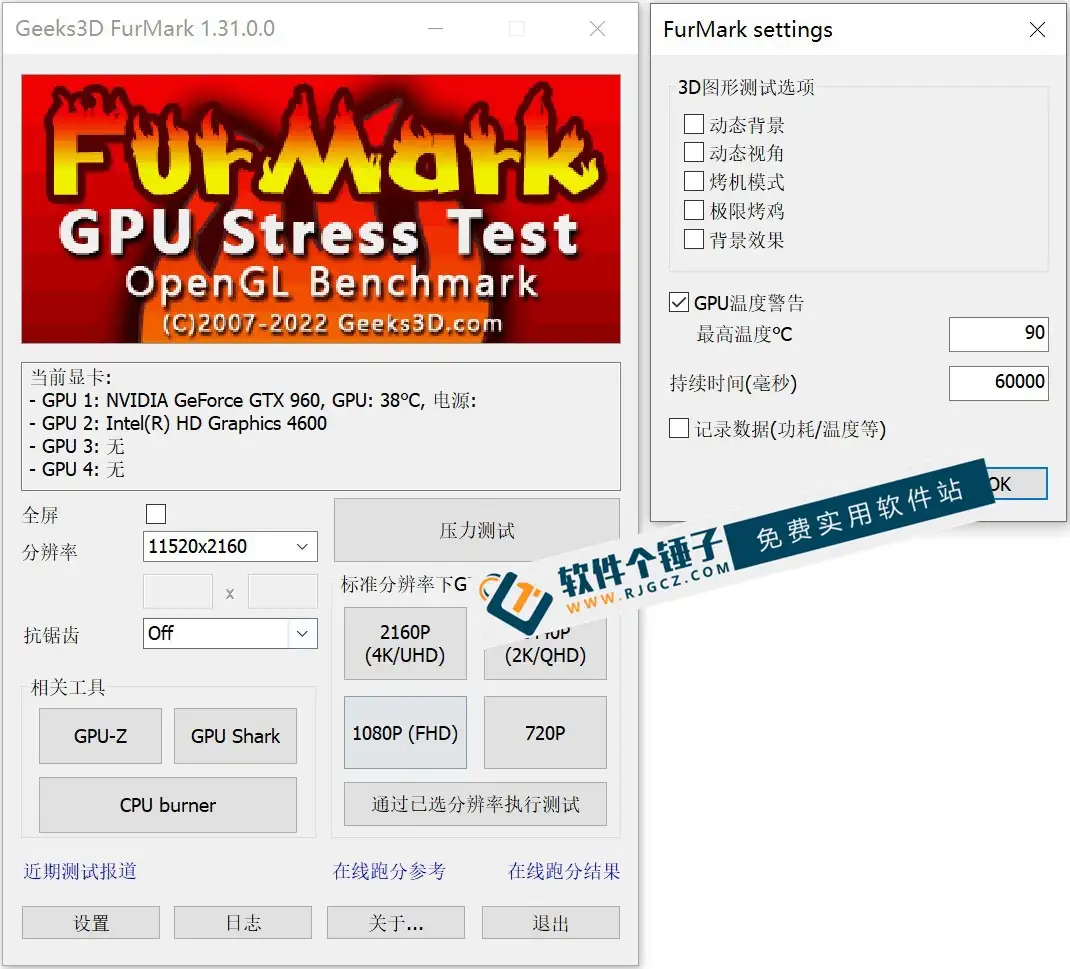Open the 在线跑分结果 link
Viewport: 1070px width, 969px height.
click(x=564, y=871)
